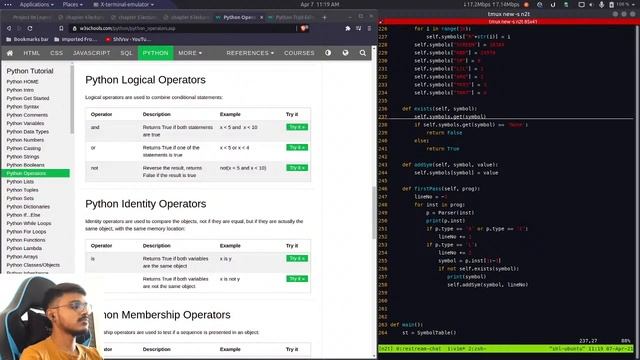The height and width of the screenshot is (360, 640).
Task: Open Python HOME sidebar link
Action: (x=22, y=82)
